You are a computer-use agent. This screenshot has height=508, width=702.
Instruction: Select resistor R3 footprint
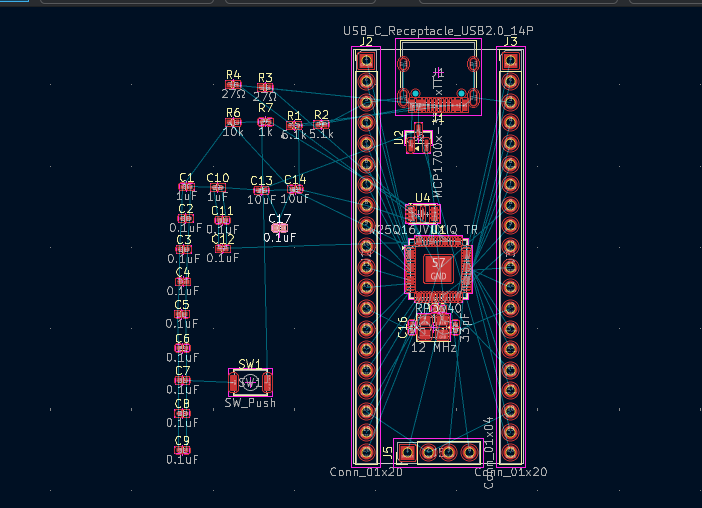[x=265, y=89]
